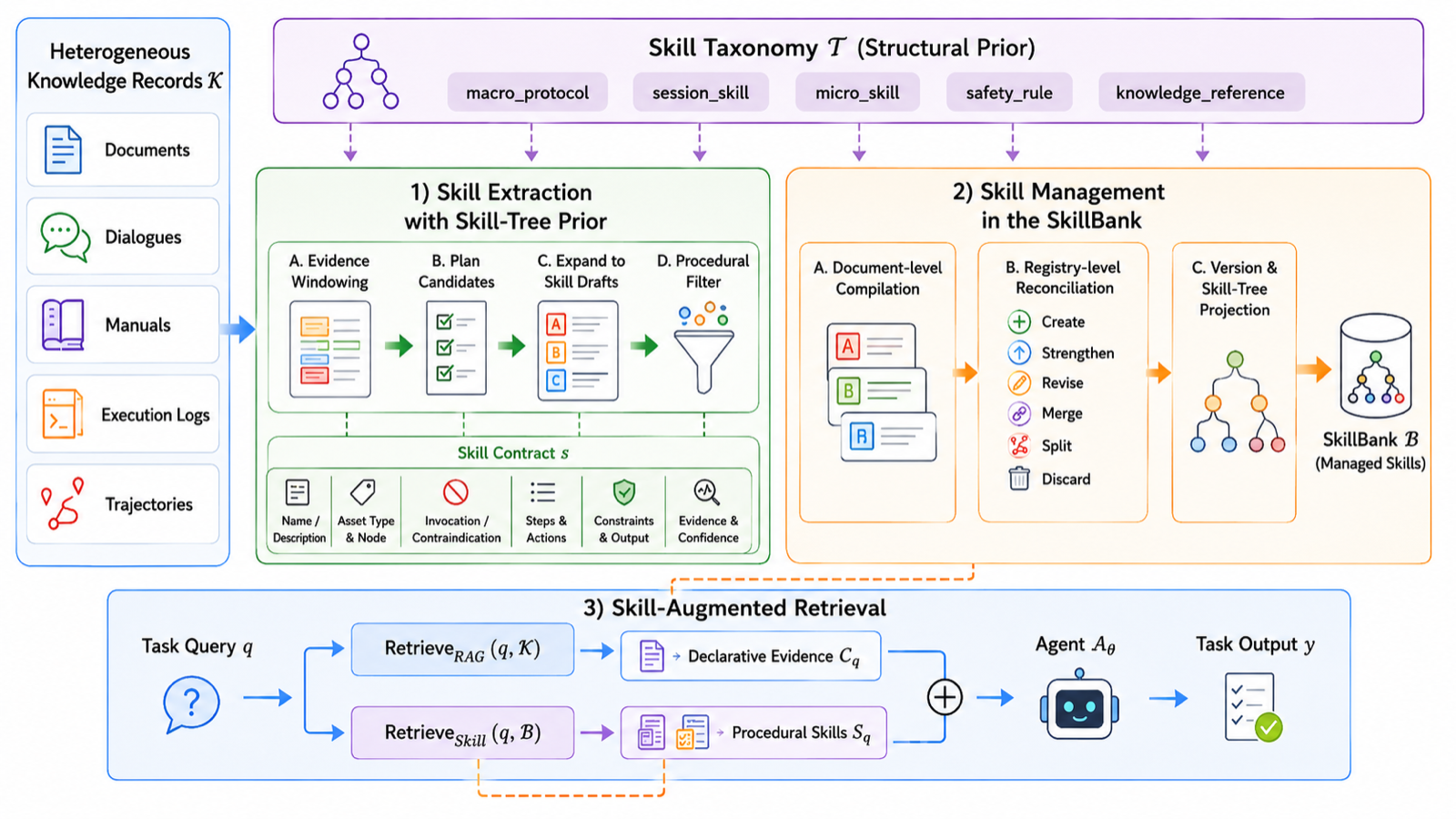Image resolution: width=1456 pixels, height=819 pixels.
Task: Click the 'Task Output y' label
Action: click(1256, 644)
